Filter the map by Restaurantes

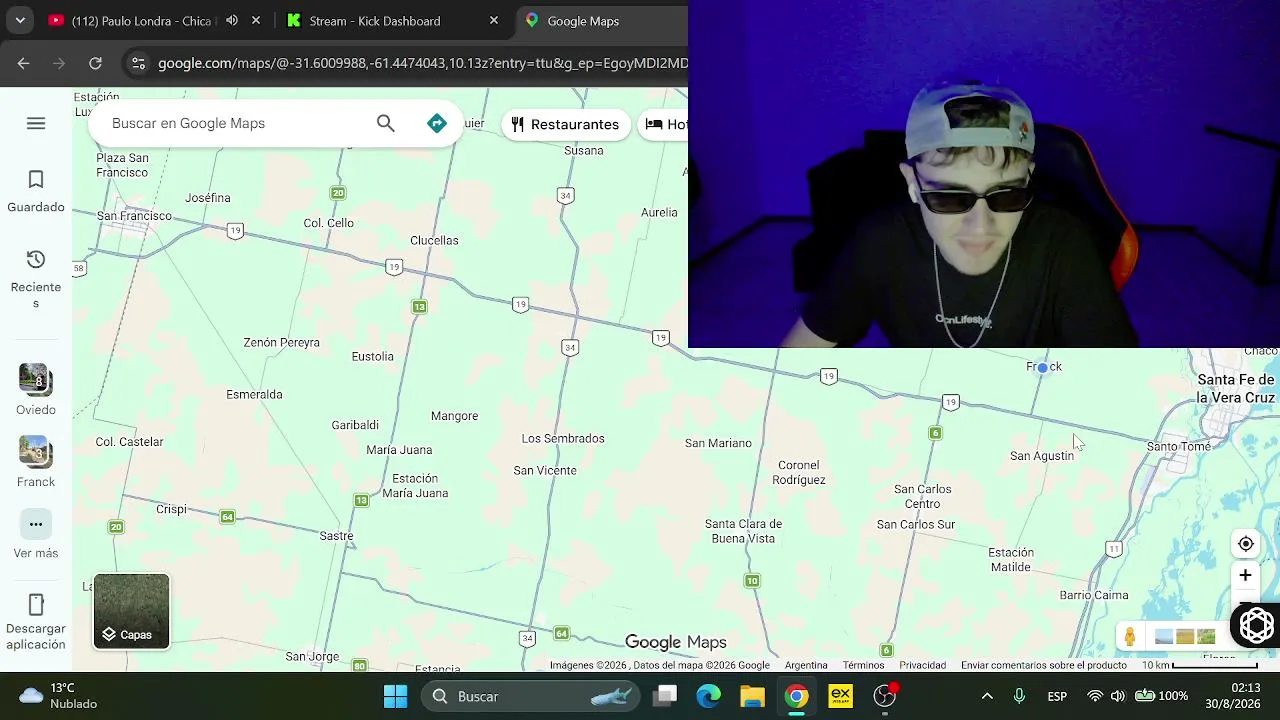(564, 124)
